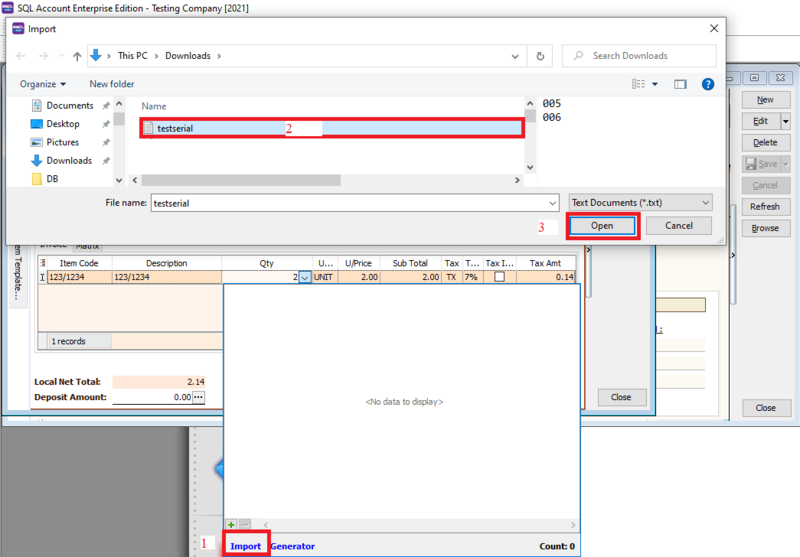Switch to the Matrix tab
Viewport: 800px width, 557px height.
88,245
